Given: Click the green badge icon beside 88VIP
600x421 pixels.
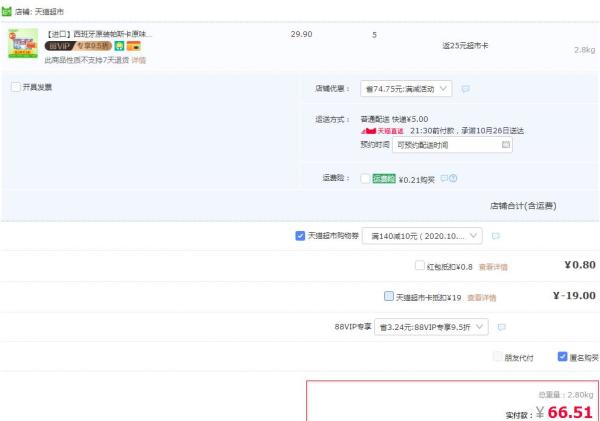Looking at the screenshot, I should 119,46.
